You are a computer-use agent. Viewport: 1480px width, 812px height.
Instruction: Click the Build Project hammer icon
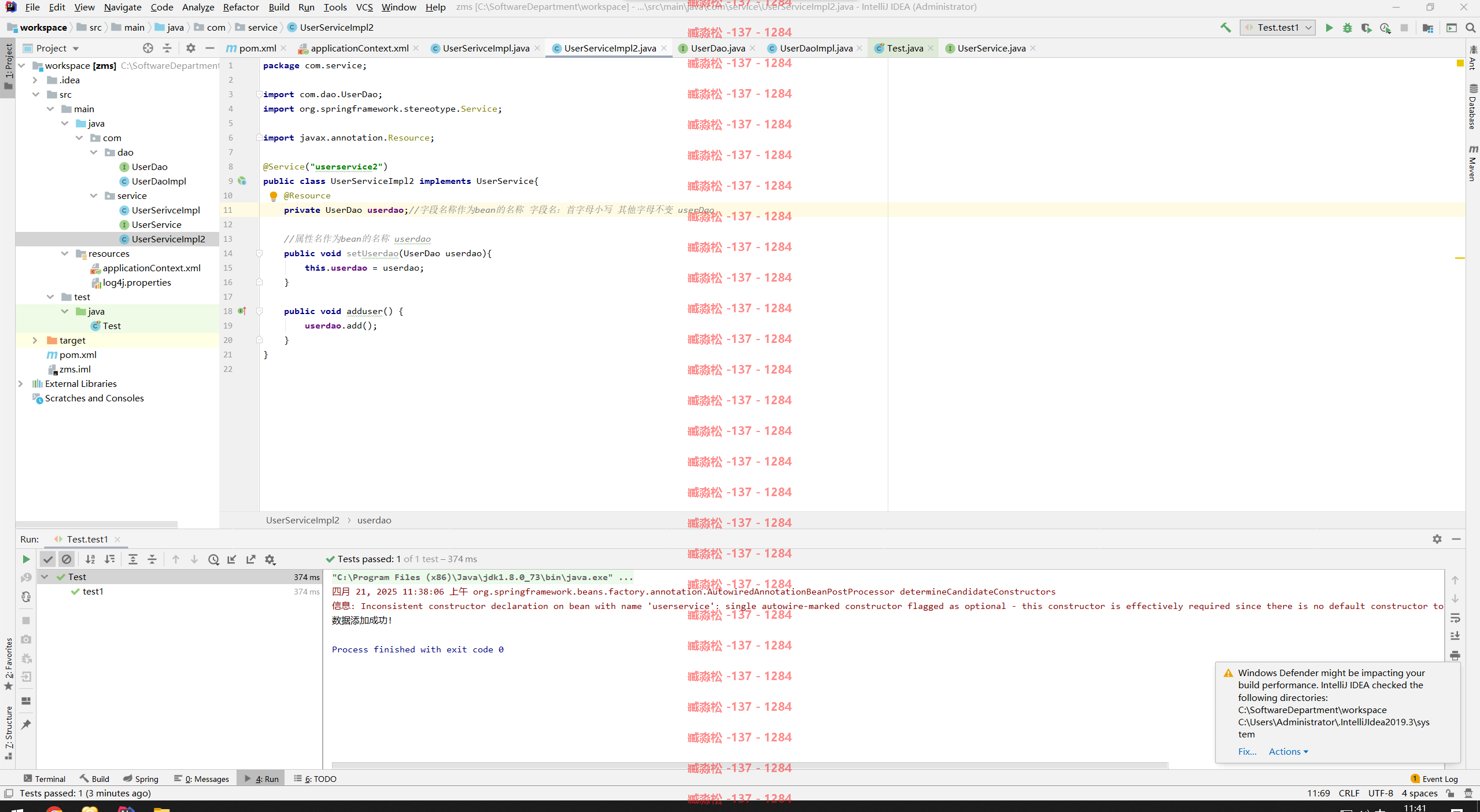[1226, 27]
